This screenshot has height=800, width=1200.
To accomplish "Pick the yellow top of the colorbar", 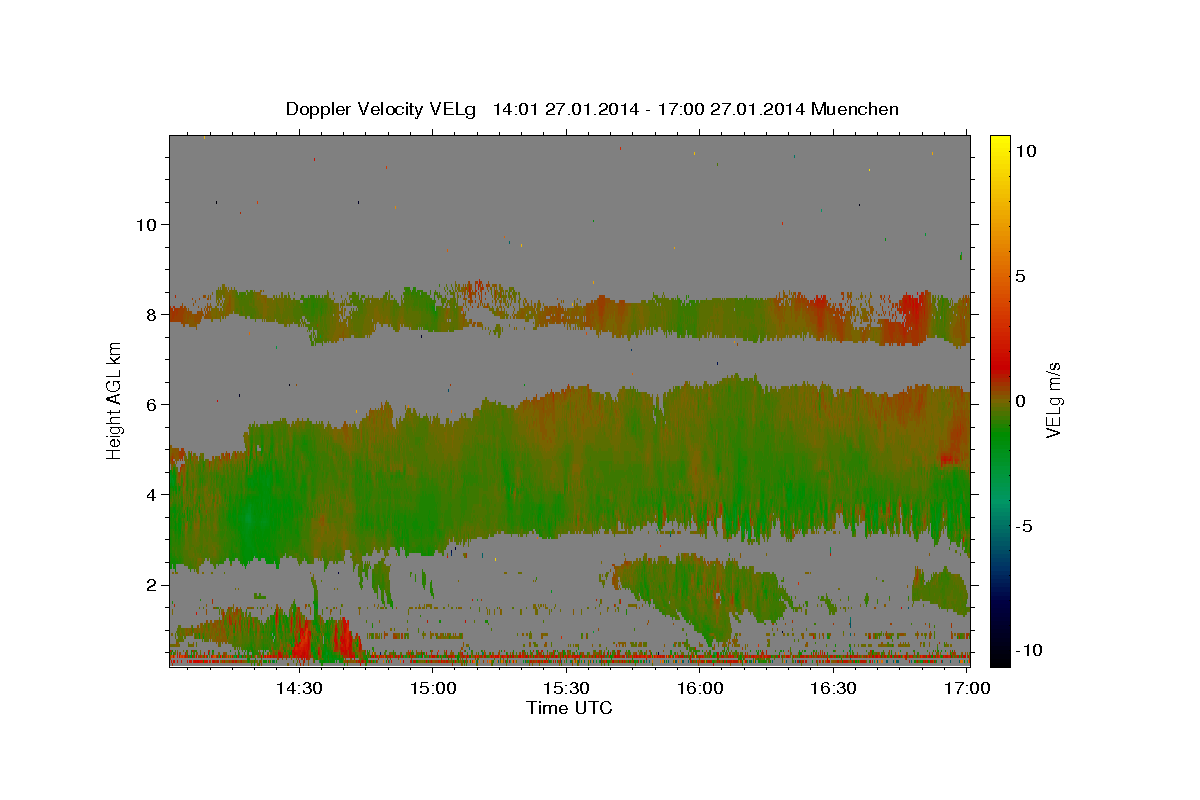I will coord(1000,142).
